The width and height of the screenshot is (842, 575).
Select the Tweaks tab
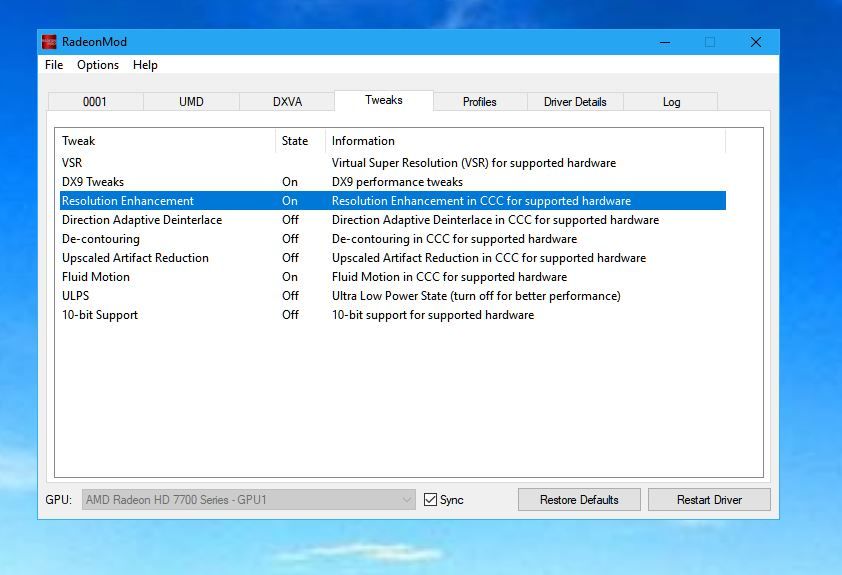(384, 100)
